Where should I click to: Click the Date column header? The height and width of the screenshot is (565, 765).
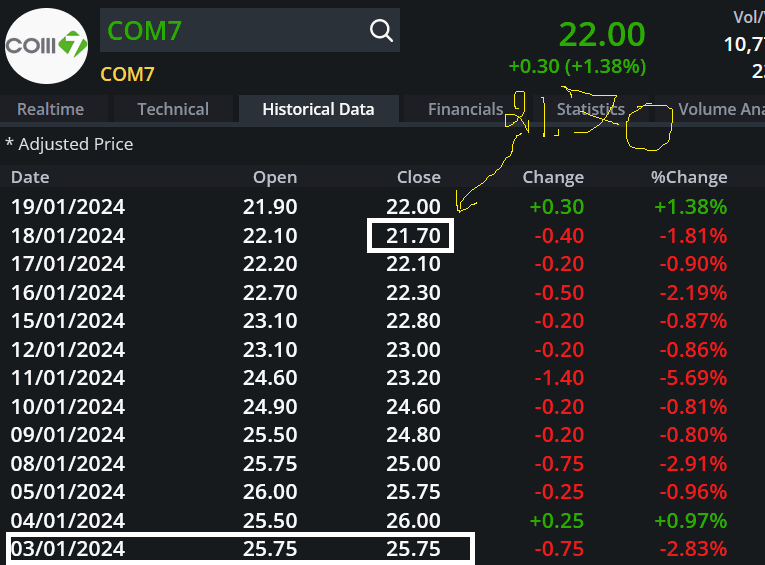[x=30, y=177]
